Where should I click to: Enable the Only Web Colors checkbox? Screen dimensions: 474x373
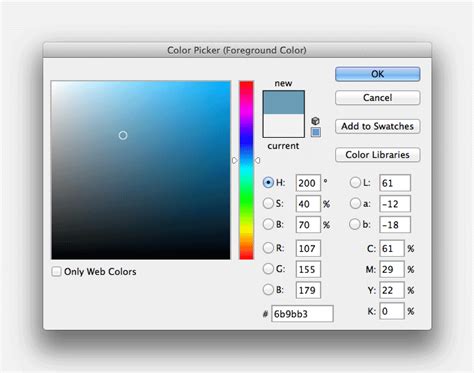click(x=56, y=271)
